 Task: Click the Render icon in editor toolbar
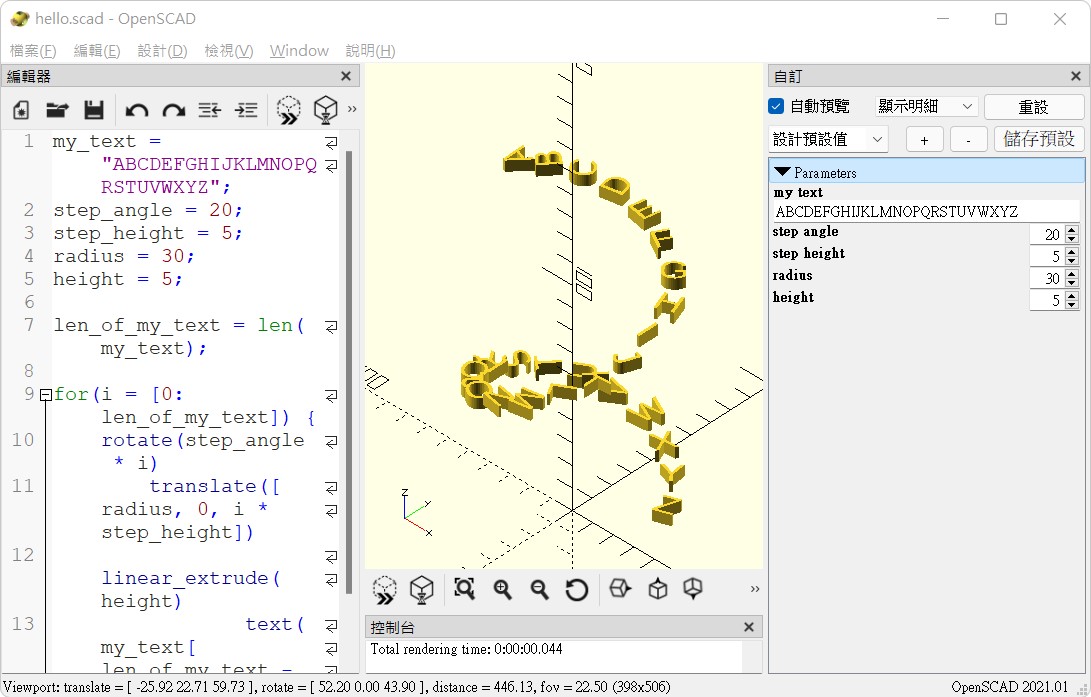pos(326,110)
